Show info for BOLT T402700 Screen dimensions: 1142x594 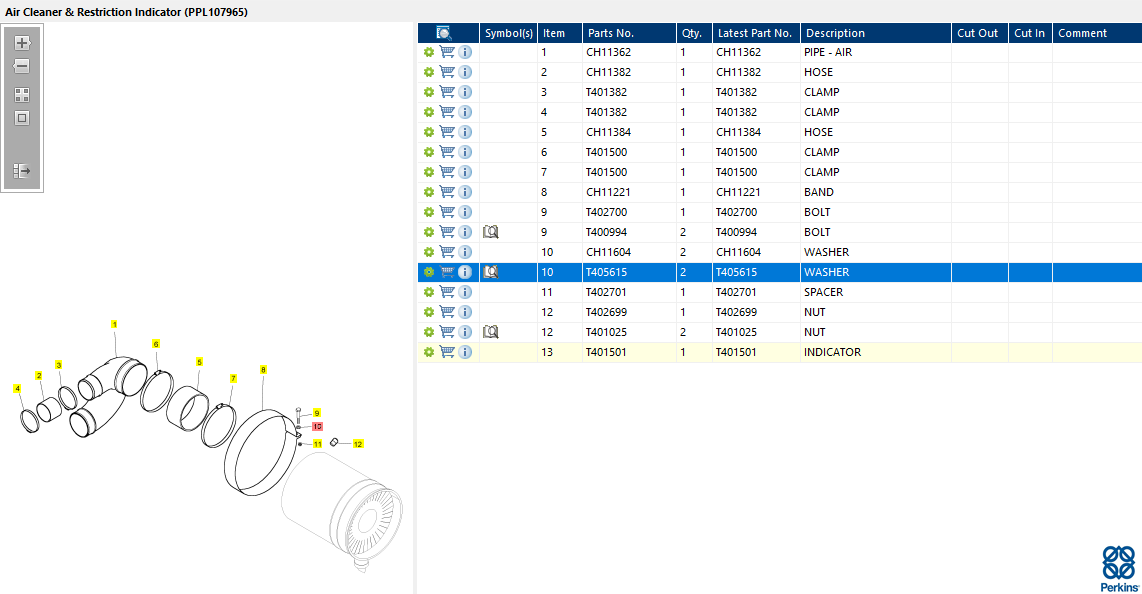coord(465,212)
